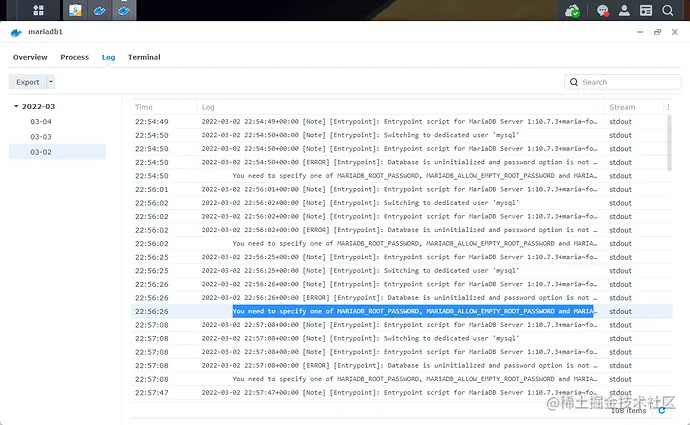Viewport: 690px width, 425px height.
Task: Select the 22:57:08 ERROR log entry
Action: tap(401, 365)
